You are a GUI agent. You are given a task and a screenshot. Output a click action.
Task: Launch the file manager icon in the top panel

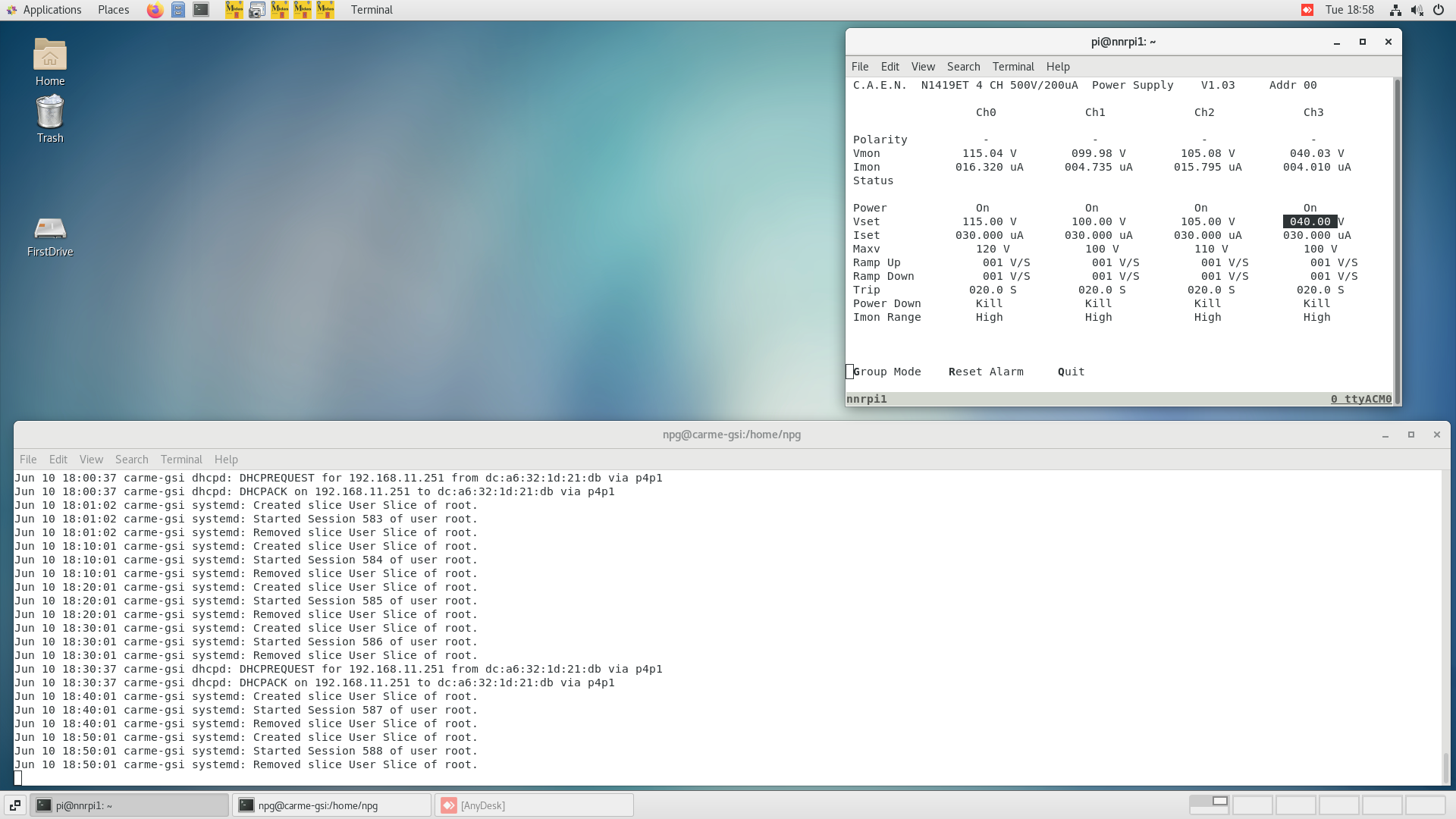(178, 10)
